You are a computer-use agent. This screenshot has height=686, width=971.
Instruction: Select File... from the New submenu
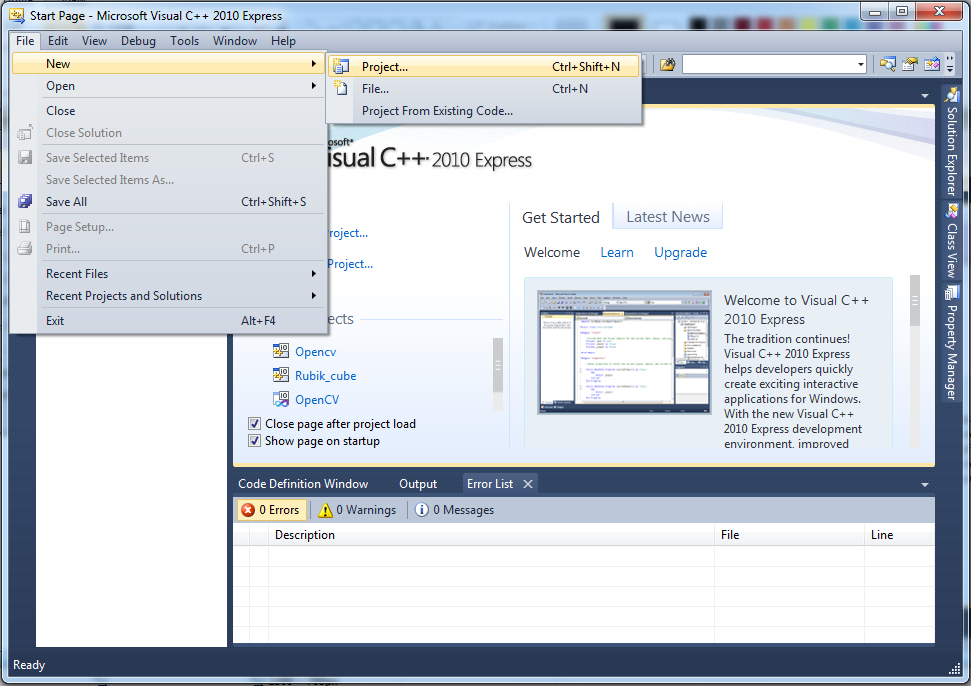coord(484,89)
